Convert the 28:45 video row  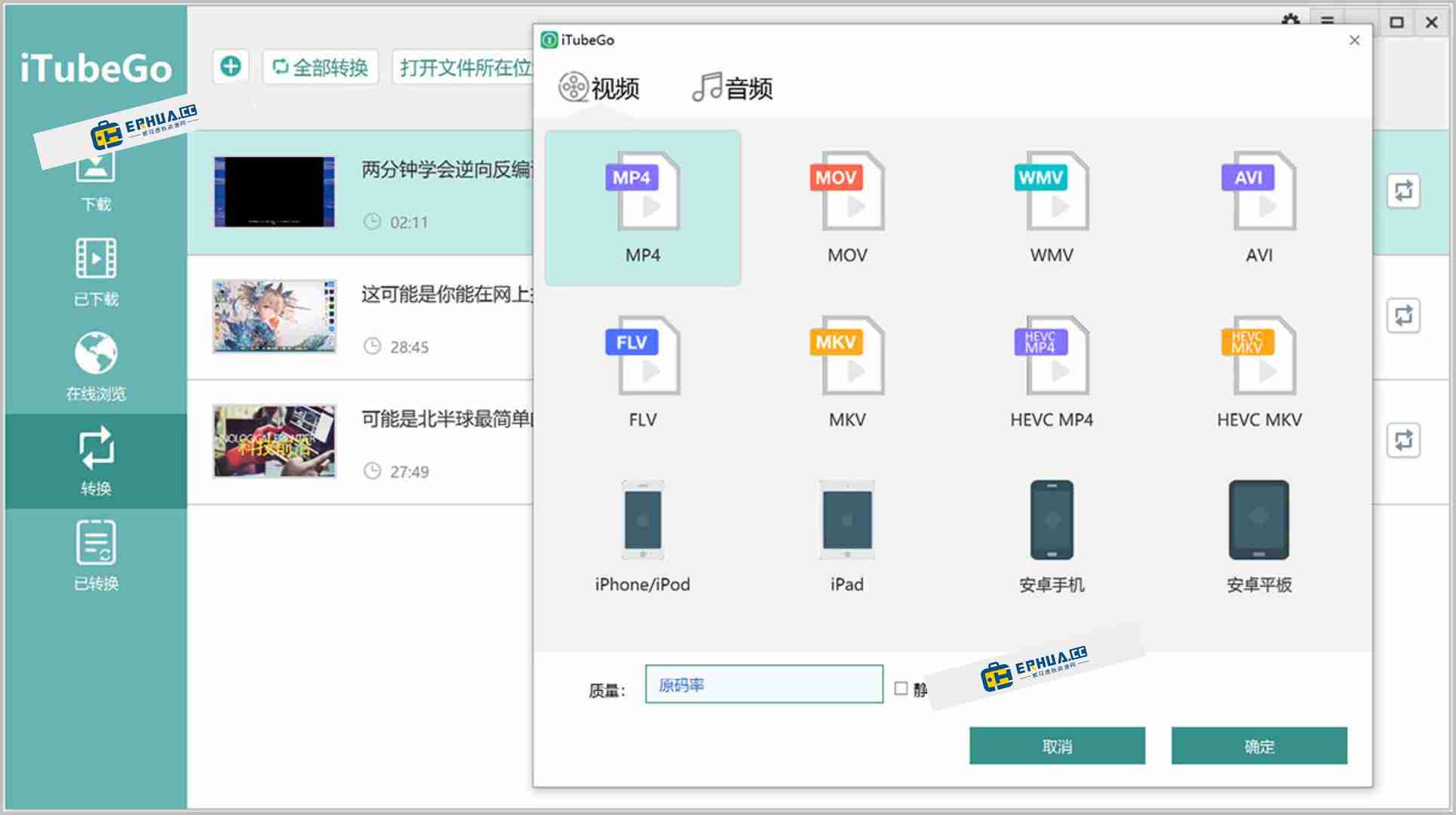point(1403,315)
